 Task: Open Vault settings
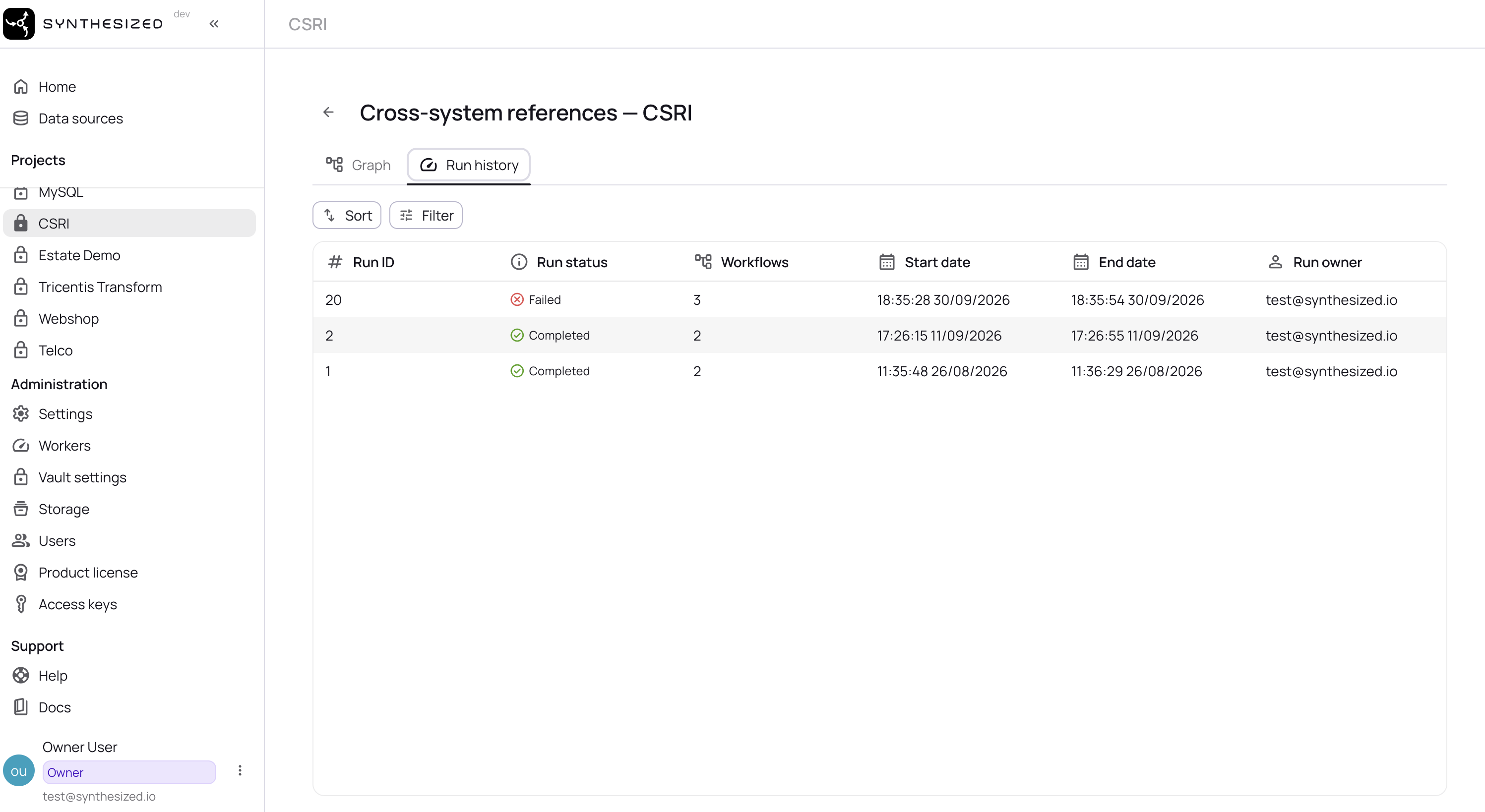click(129, 477)
